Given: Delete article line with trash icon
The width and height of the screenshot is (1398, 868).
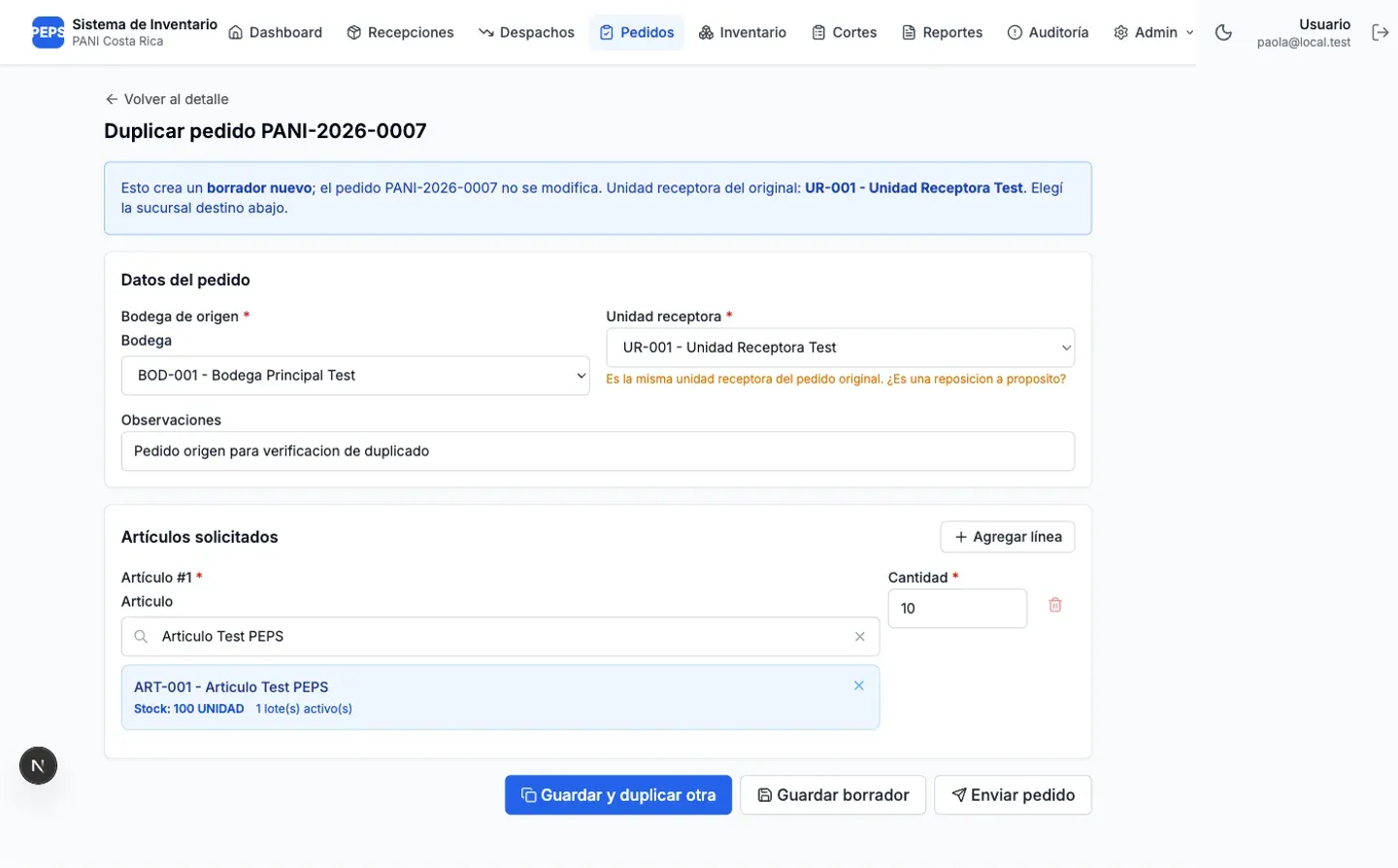Looking at the screenshot, I should coord(1055,605).
